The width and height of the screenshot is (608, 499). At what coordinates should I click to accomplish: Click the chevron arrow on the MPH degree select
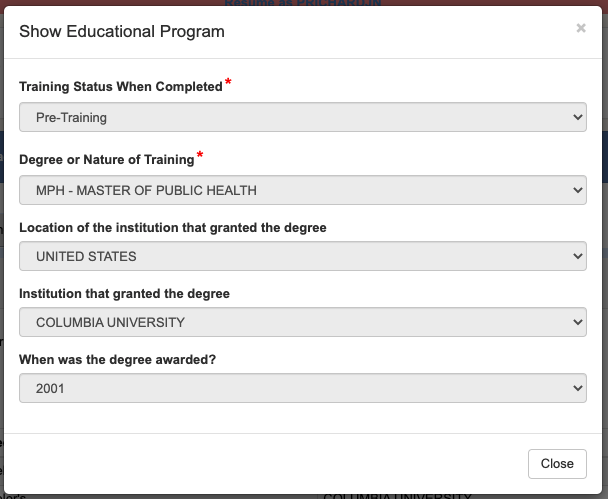pos(576,189)
